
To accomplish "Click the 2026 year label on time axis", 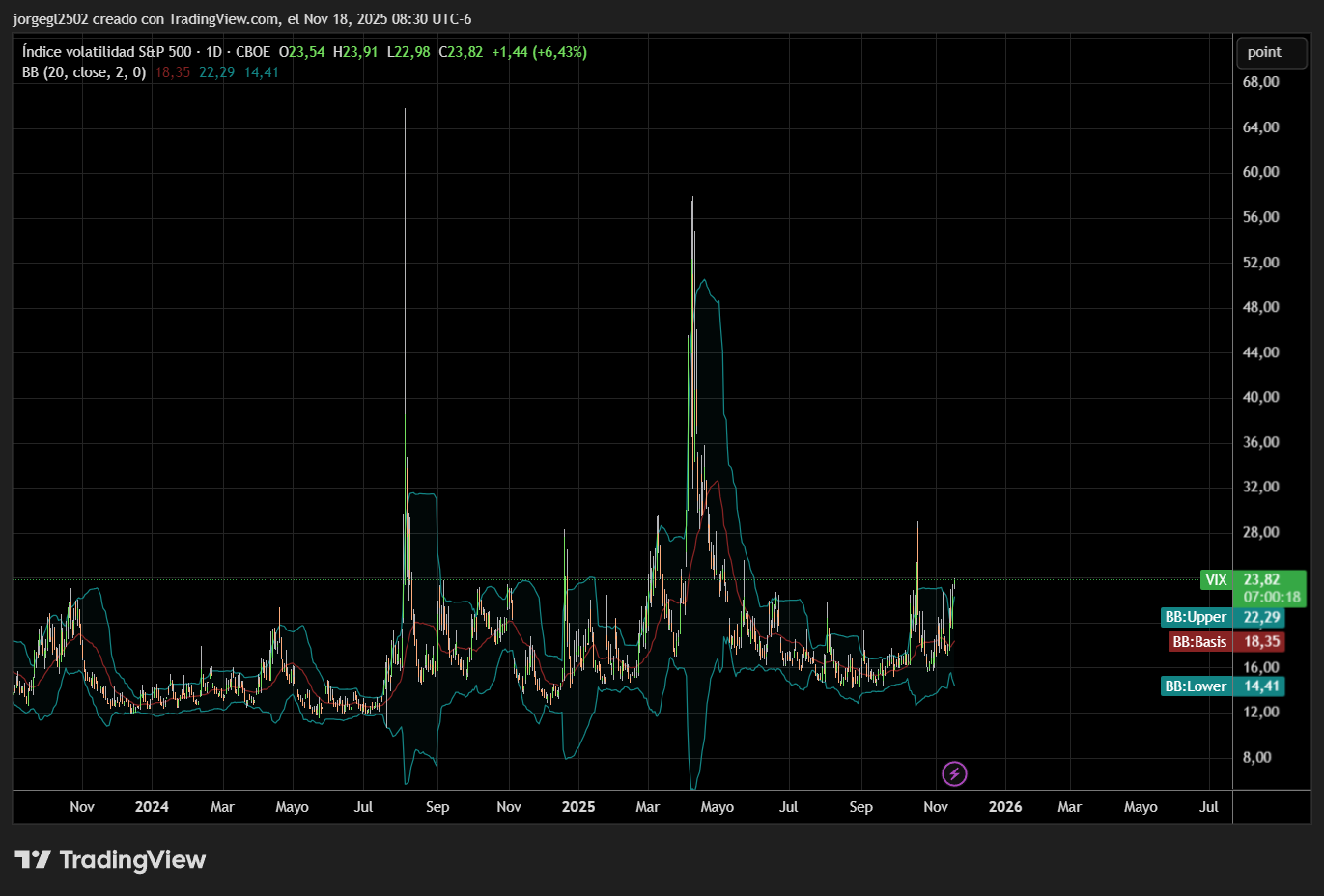I will tap(1005, 807).
